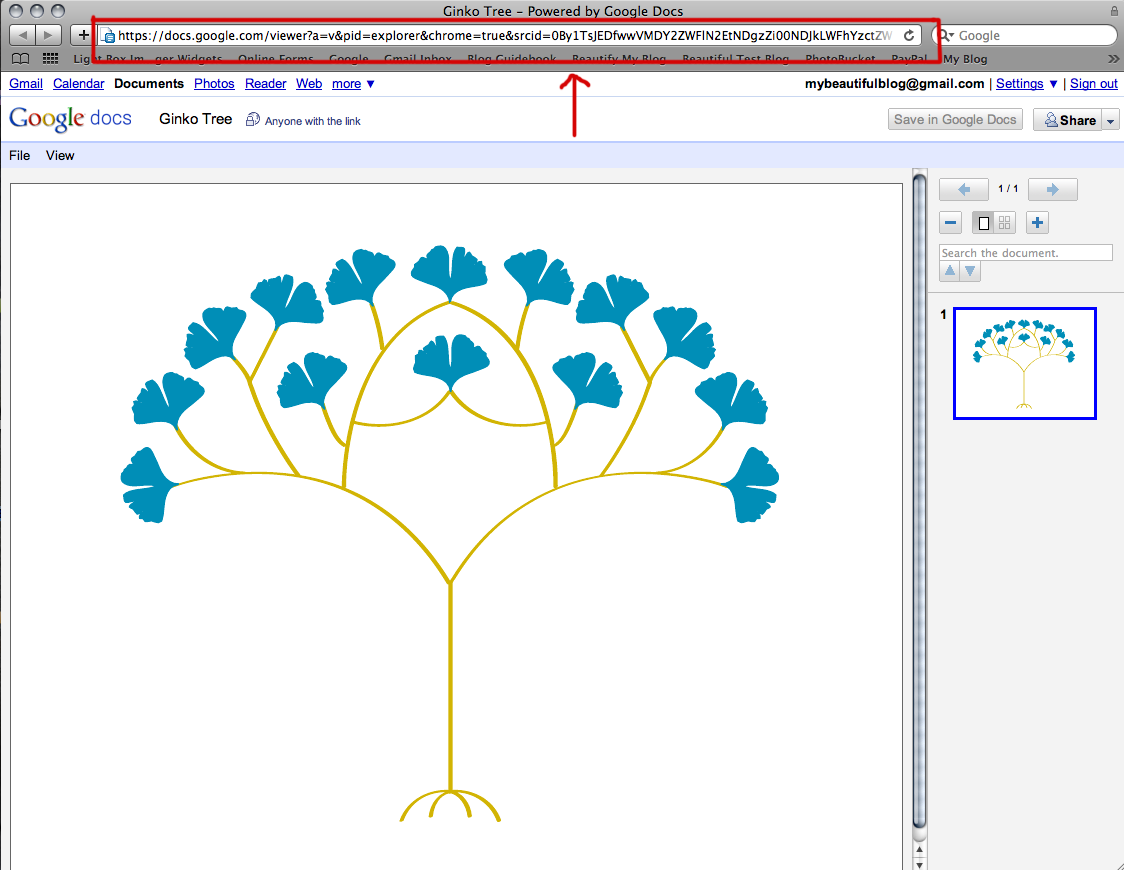1124x870 pixels.
Task: Search upward using the up arrow icon
Action: click(x=949, y=271)
